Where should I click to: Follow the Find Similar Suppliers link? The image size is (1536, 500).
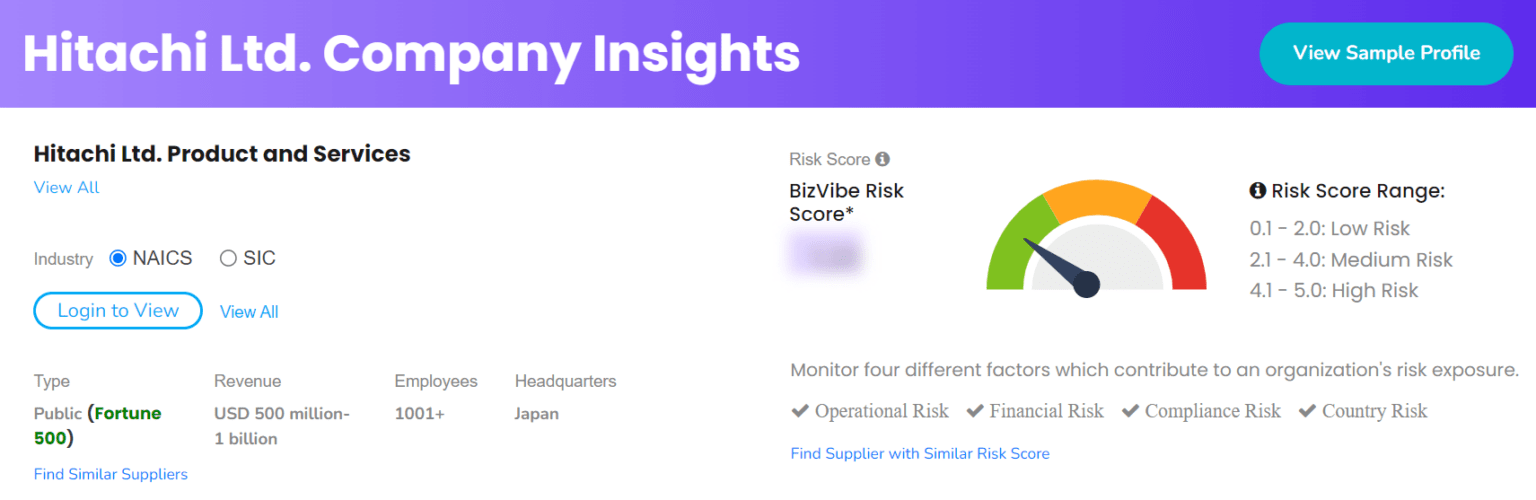111,474
